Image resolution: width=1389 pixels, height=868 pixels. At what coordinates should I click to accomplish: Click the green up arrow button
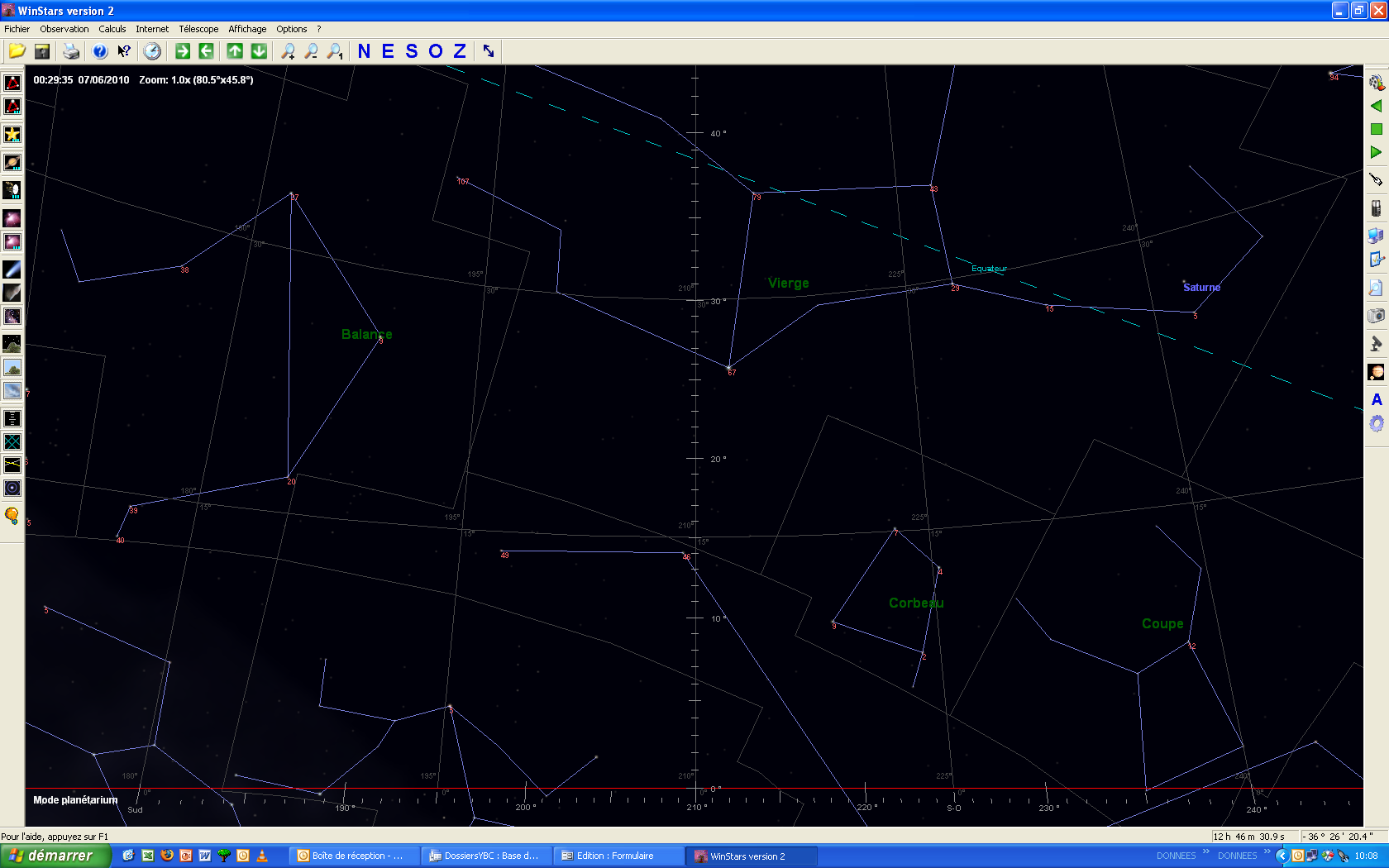pos(236,51)
